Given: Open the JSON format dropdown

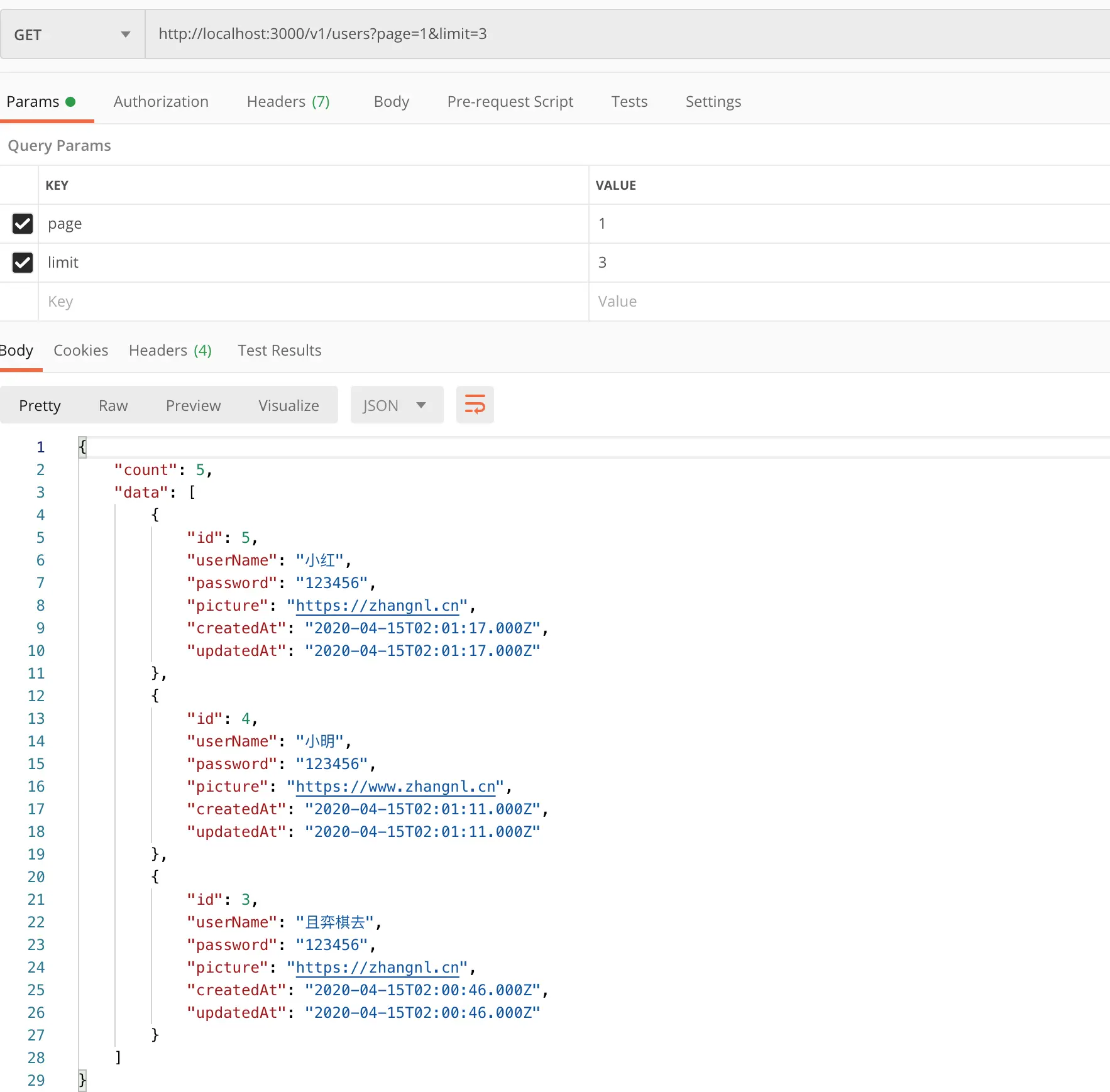Looking at the screenshot, I should coord(397,405).
